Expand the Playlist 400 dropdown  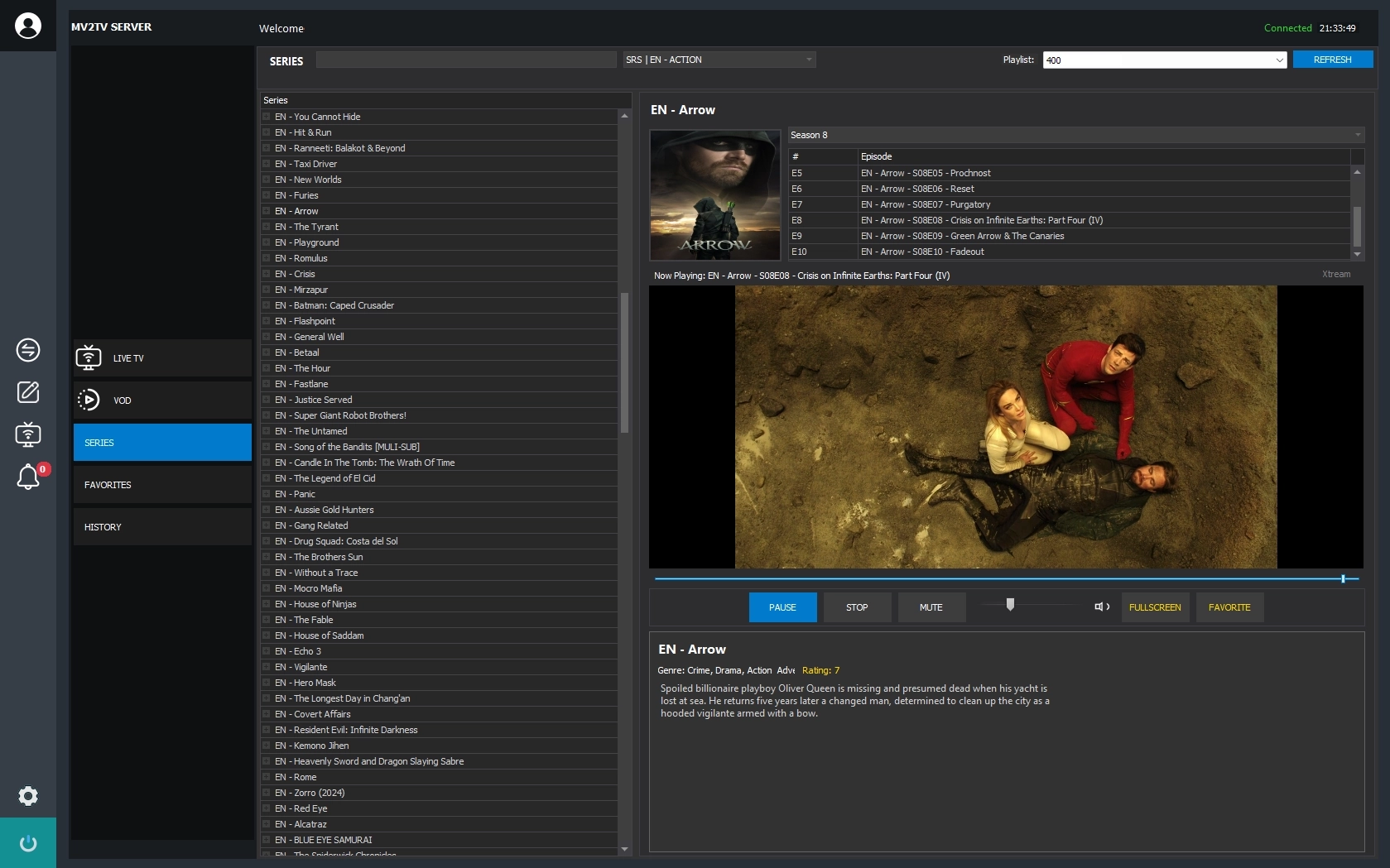[x=1165, y=60]
